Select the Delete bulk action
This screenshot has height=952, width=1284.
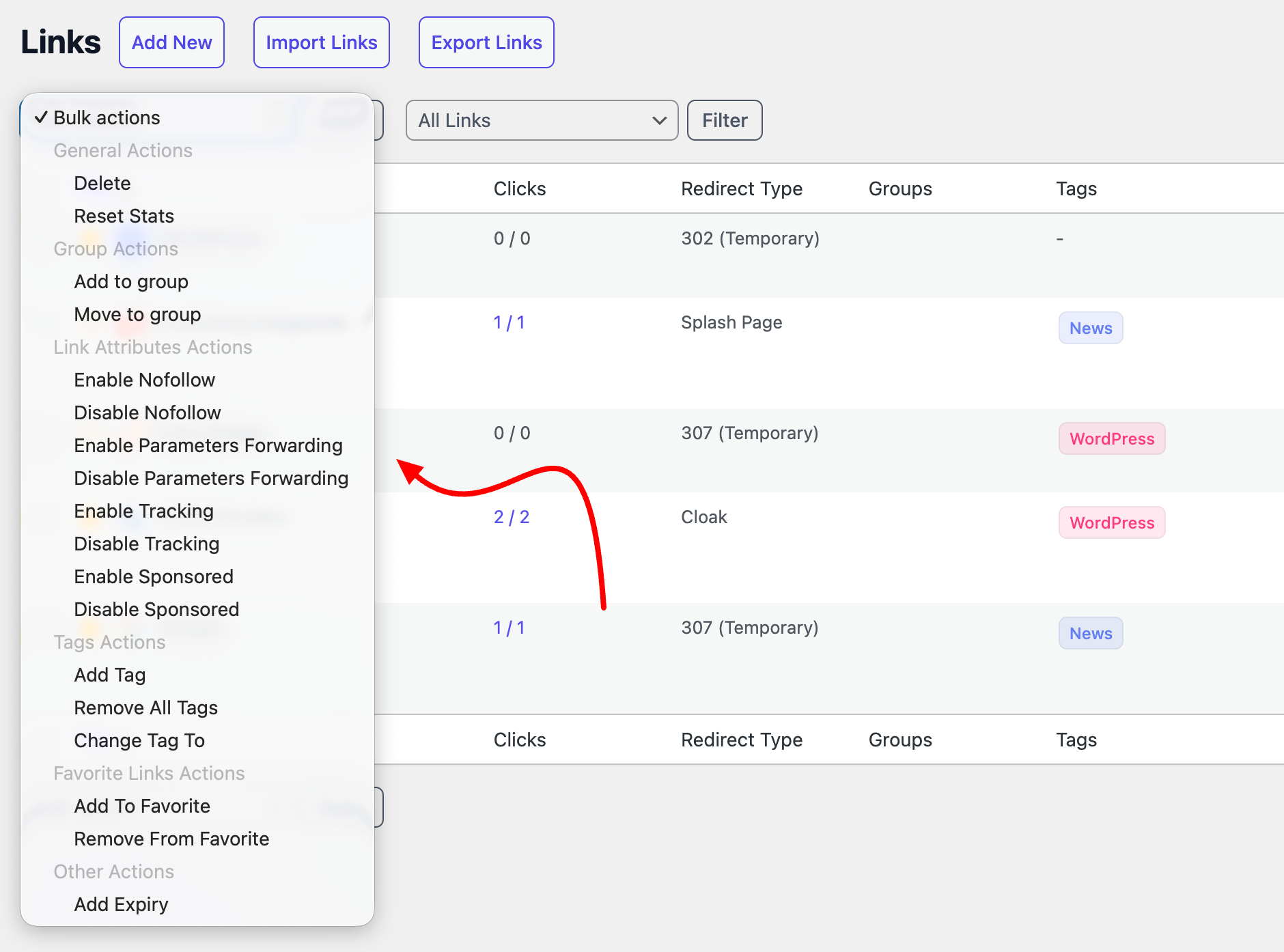point(102,183)
